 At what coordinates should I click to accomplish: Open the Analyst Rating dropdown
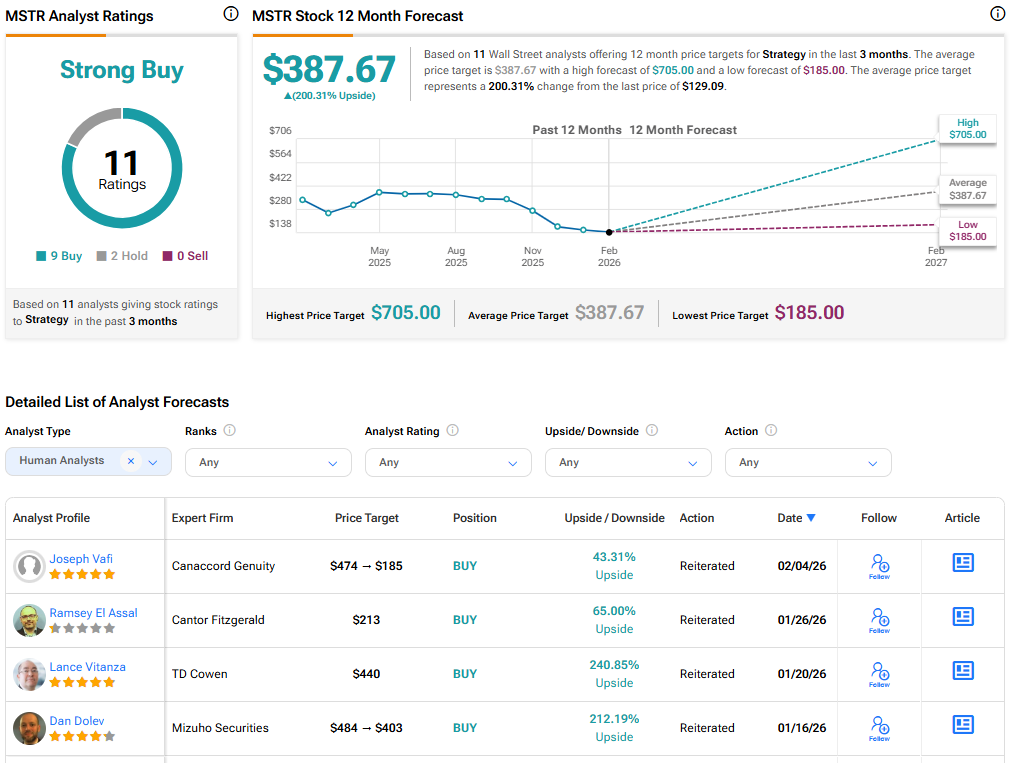click(447, 462)
